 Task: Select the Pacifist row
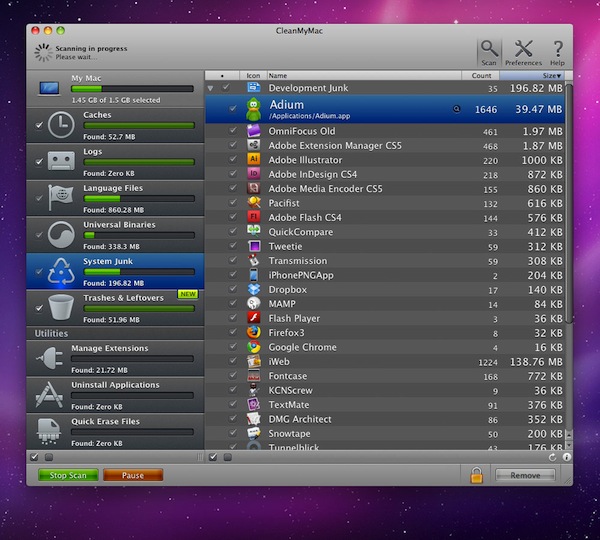[385, 203]
